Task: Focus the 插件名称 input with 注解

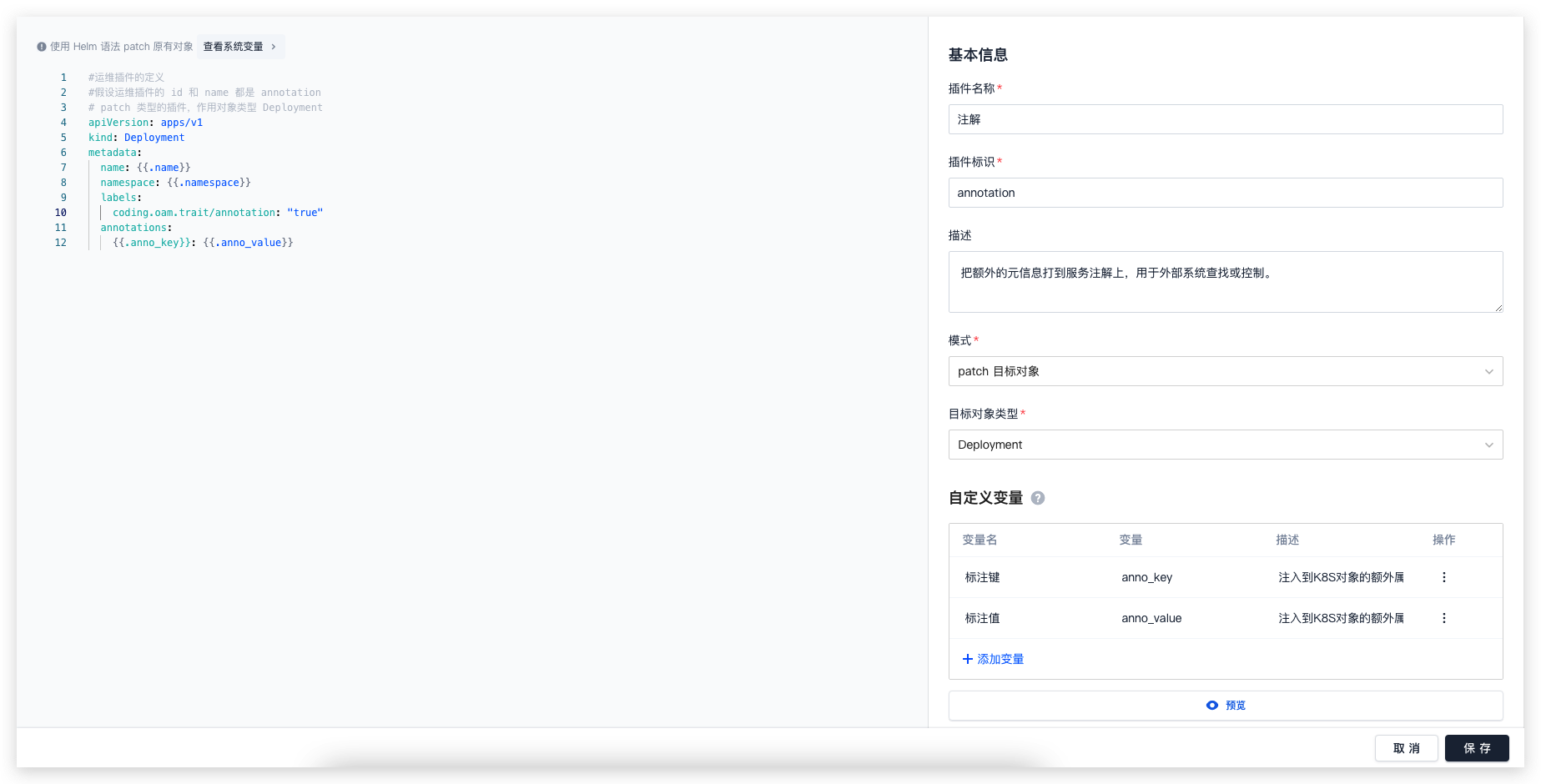Action: [1226, 119]
